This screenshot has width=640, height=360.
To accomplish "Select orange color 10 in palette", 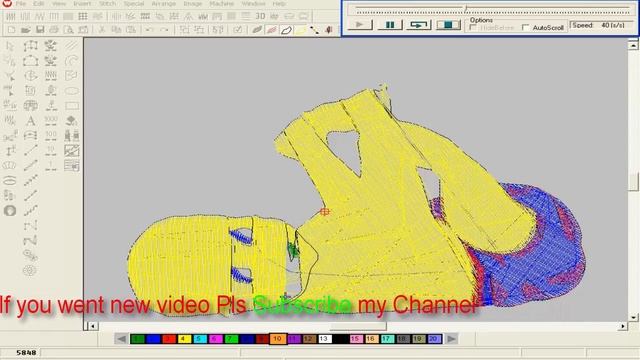I will [278, 339].
